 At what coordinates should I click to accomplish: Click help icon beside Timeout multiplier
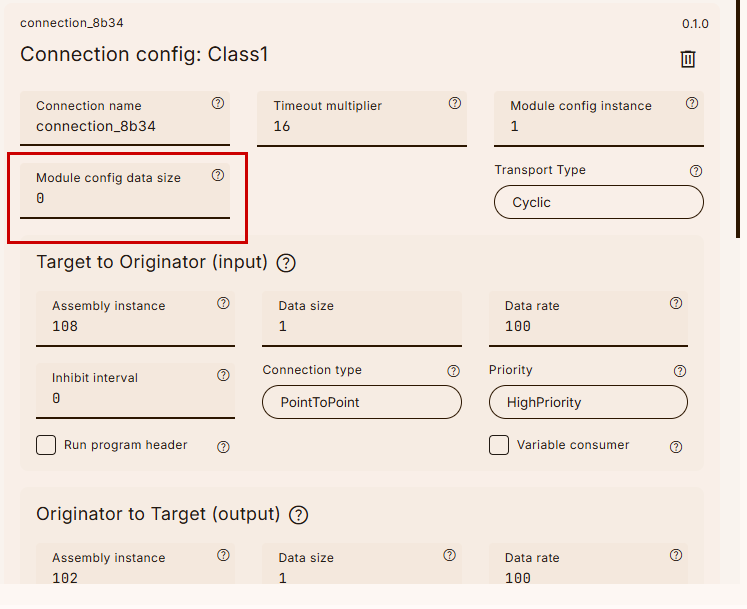click(x=455, y=103)
